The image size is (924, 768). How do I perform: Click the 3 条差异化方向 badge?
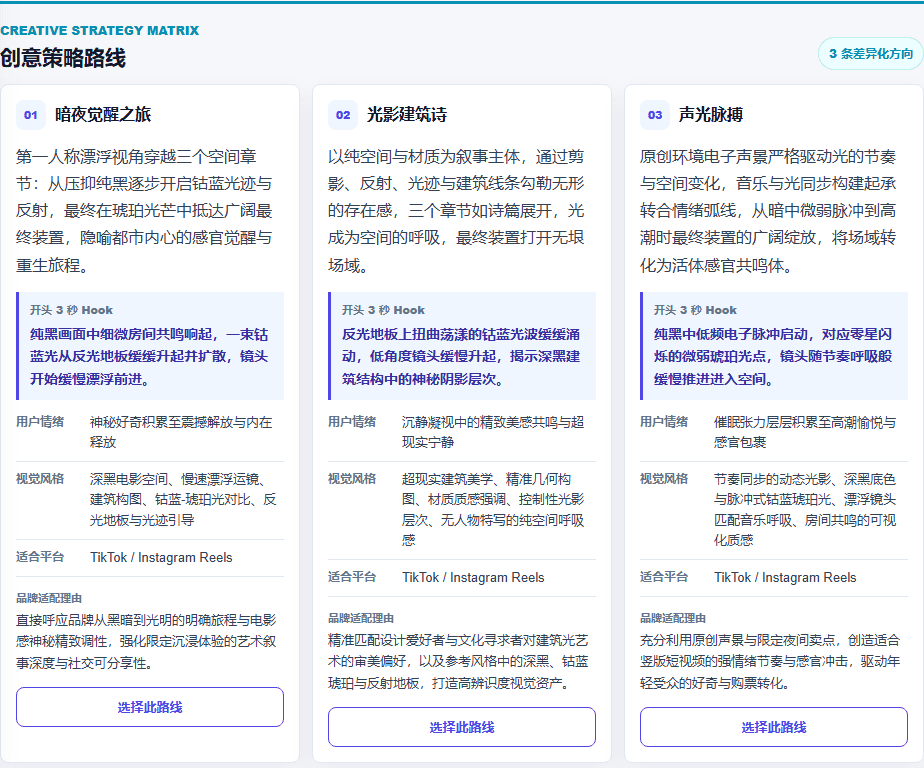point(870,54)
